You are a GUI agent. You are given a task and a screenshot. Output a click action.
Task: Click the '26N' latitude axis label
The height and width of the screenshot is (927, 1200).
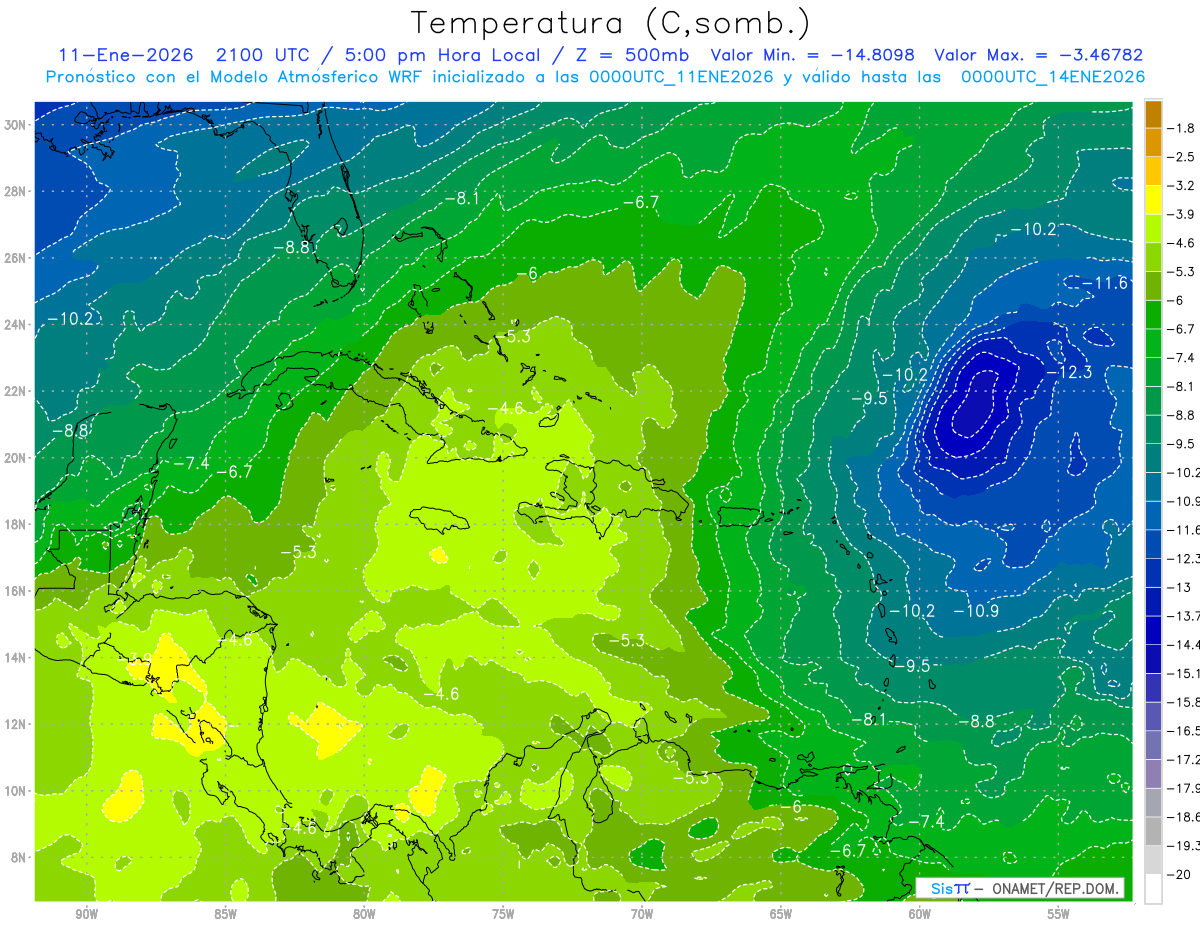(x=16, y=258)
